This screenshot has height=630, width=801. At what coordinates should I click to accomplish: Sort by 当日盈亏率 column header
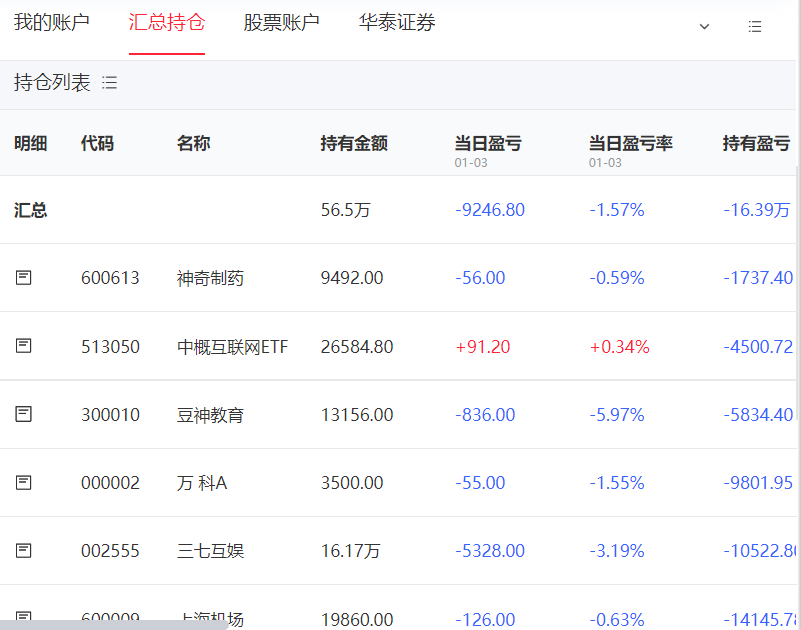(630, 144)
